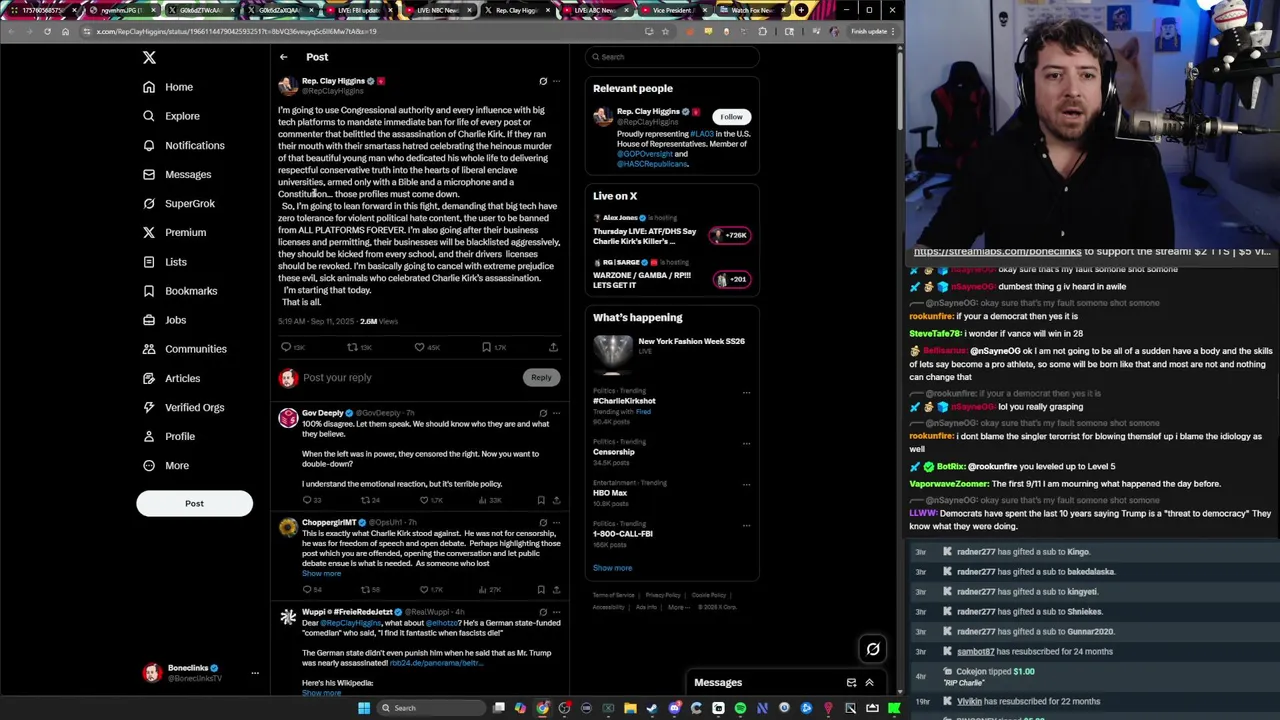Image resolution: width=1280 pixels, height=720 pixels.
Task: Click the Post your reply field
Action: pyautogui.click(x=408, y=378)
